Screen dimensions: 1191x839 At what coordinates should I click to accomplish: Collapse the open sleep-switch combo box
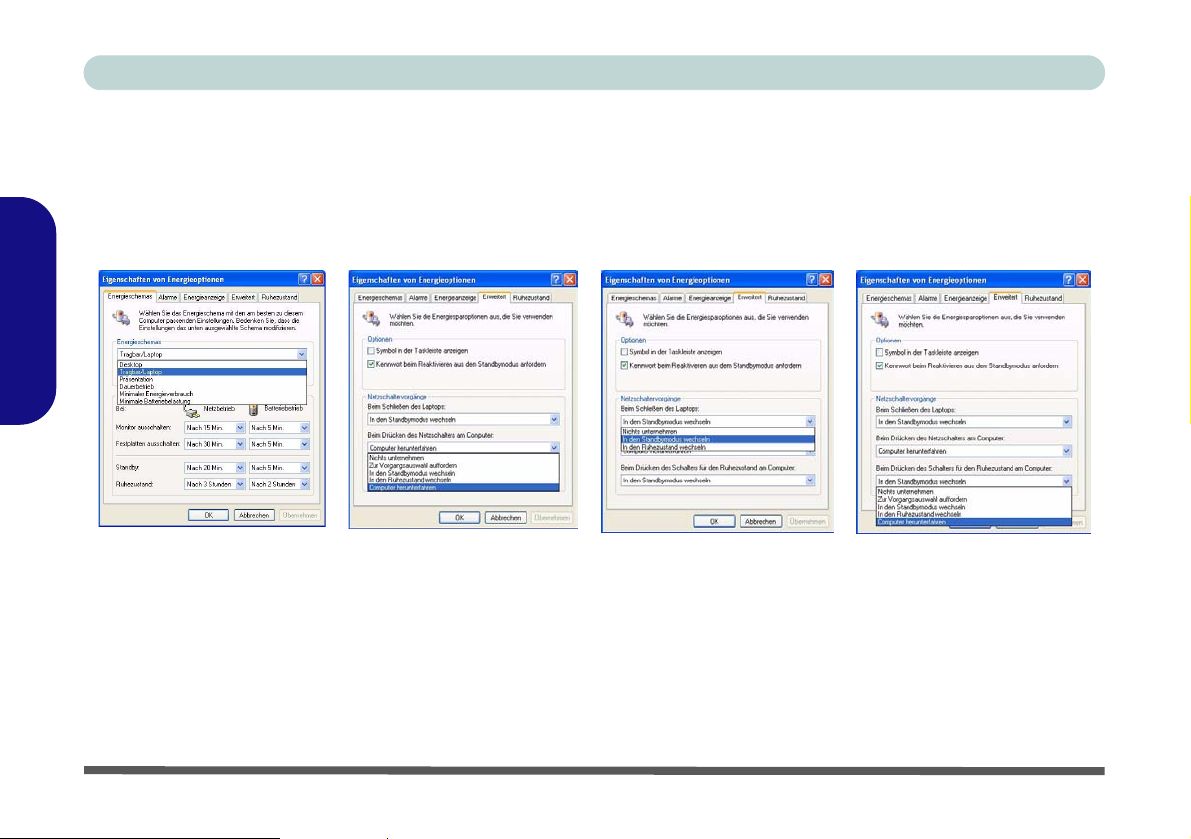pos(1066,481)
